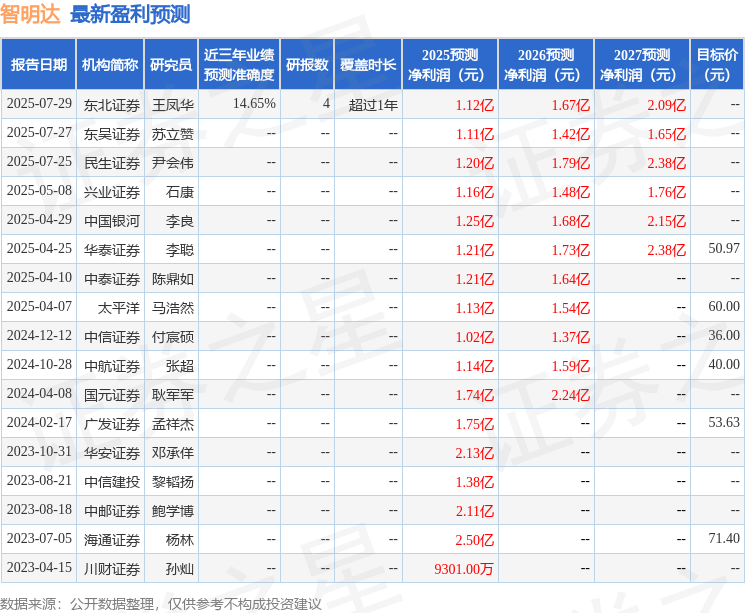Click 2.09亿 in the 东北证券 row
This screenshot has height=613, width=745.
tap(667, 105)
